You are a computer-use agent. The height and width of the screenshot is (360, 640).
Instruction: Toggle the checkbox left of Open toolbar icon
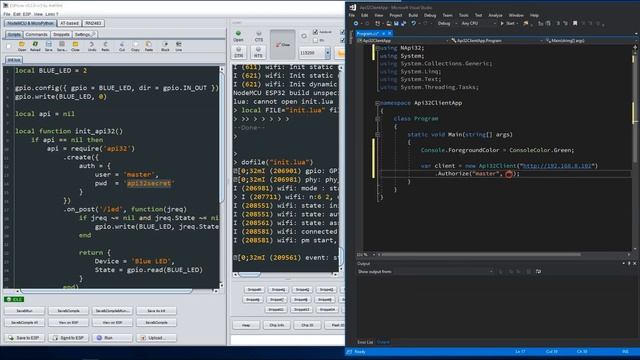tap(9, 46)
